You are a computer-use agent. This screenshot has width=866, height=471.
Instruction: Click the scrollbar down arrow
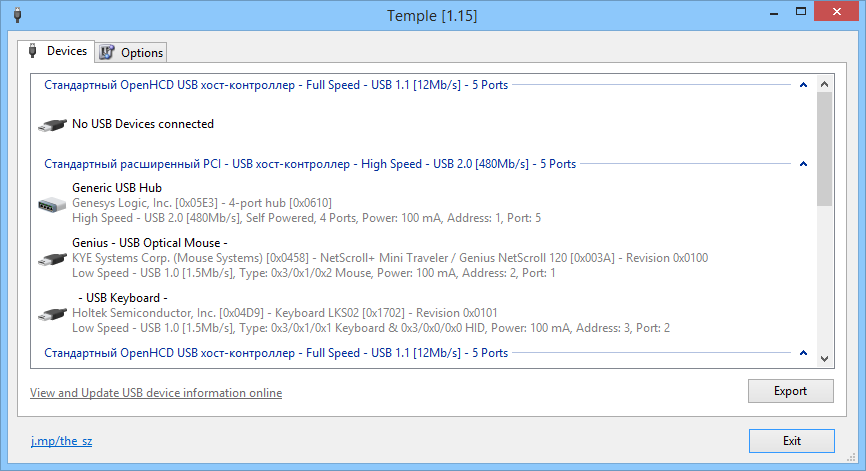coord(824,357)
